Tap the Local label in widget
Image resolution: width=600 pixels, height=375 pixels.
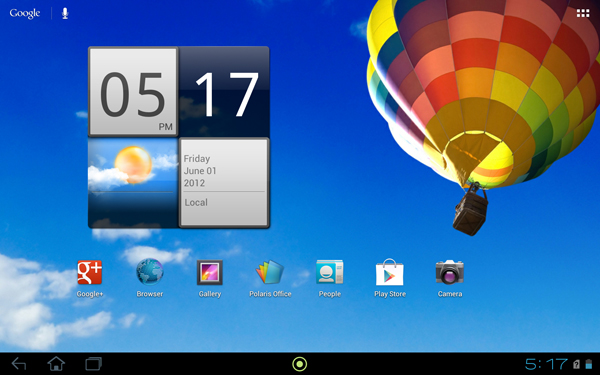pyautogui.click(x=196, y=202)
